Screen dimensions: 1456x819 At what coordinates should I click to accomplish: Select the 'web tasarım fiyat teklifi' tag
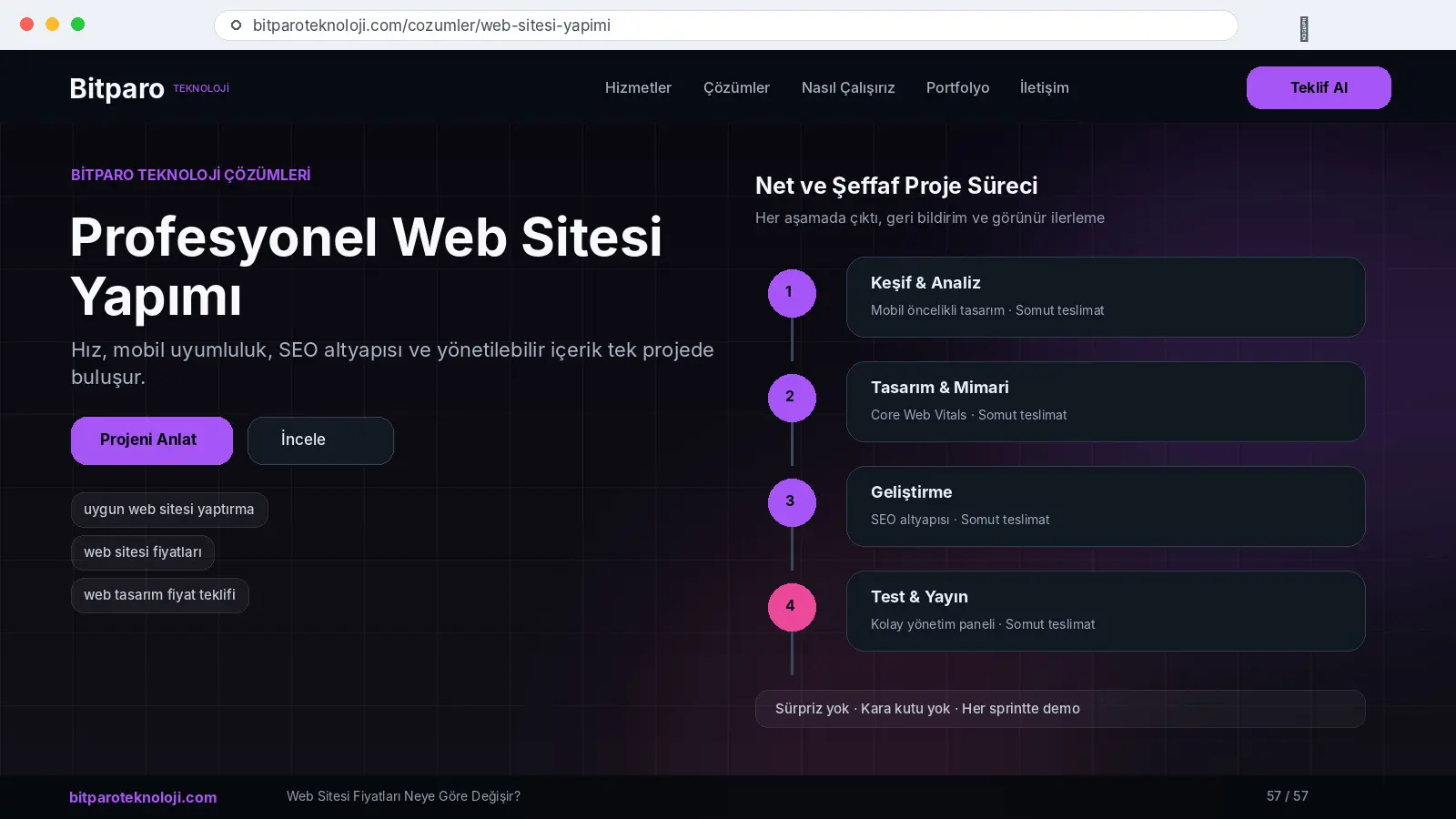coord(159,595)
